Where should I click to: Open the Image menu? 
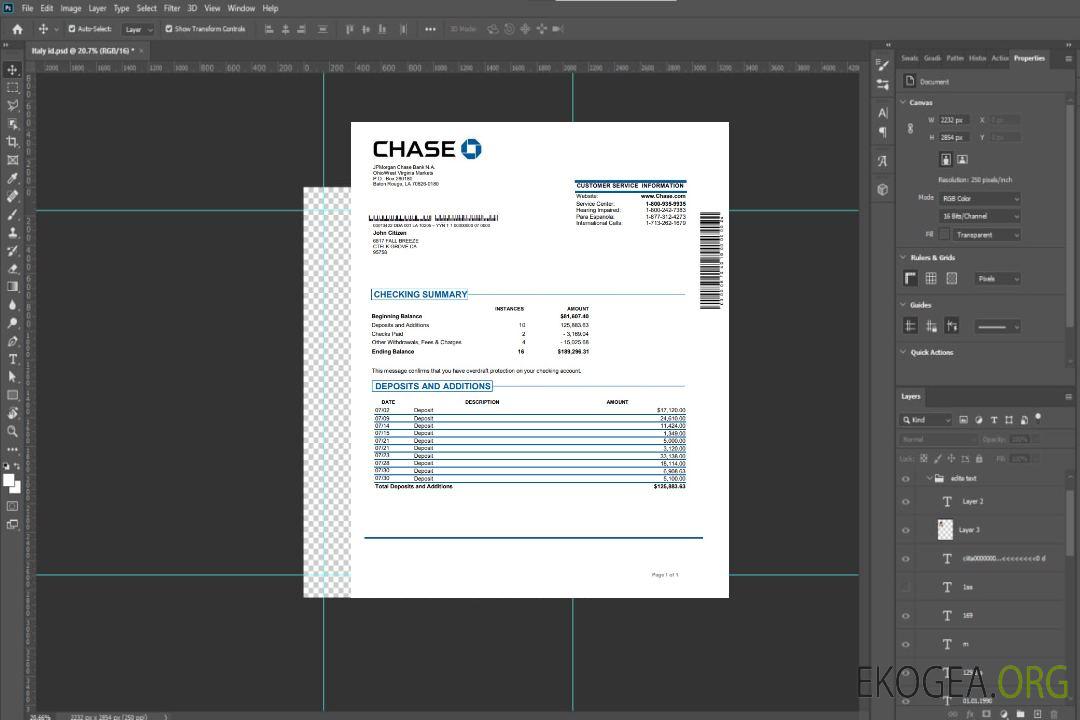70,8
